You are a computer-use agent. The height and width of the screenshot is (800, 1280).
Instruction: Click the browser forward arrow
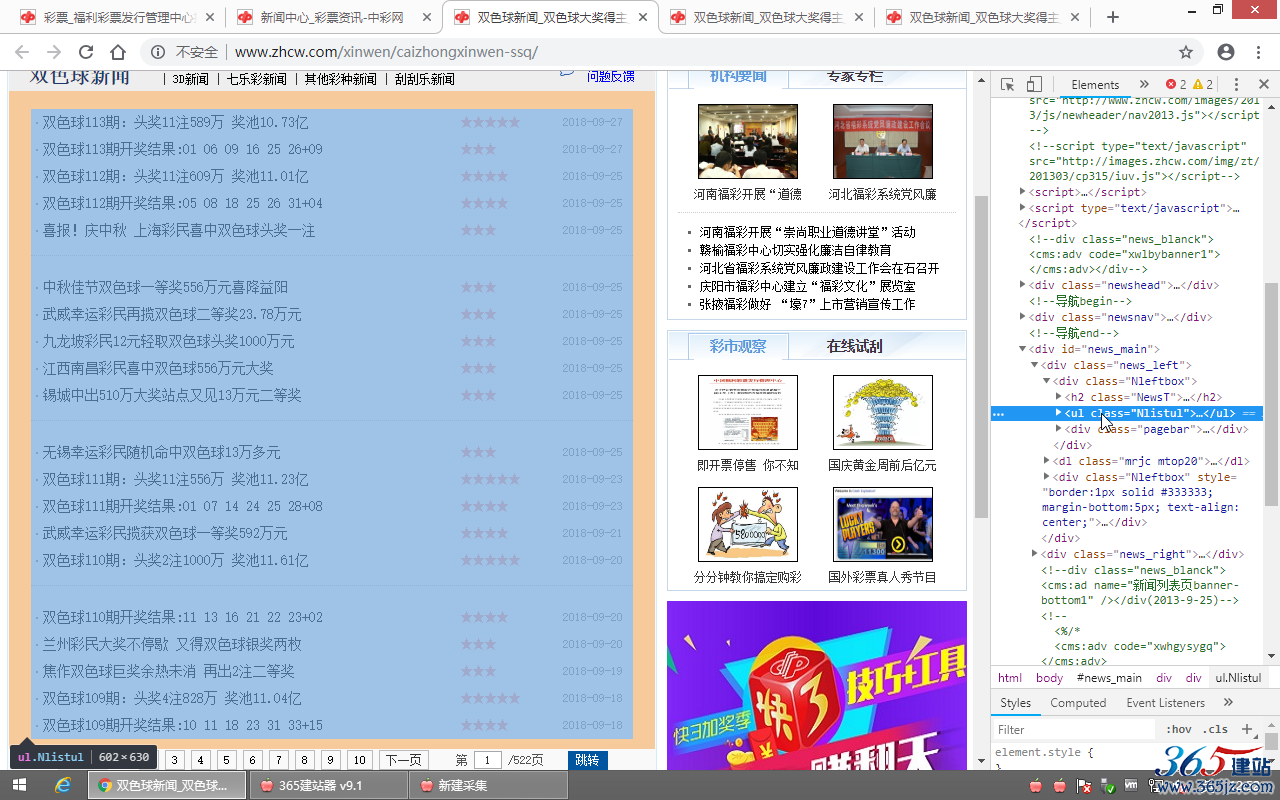(x=54, y=52)
